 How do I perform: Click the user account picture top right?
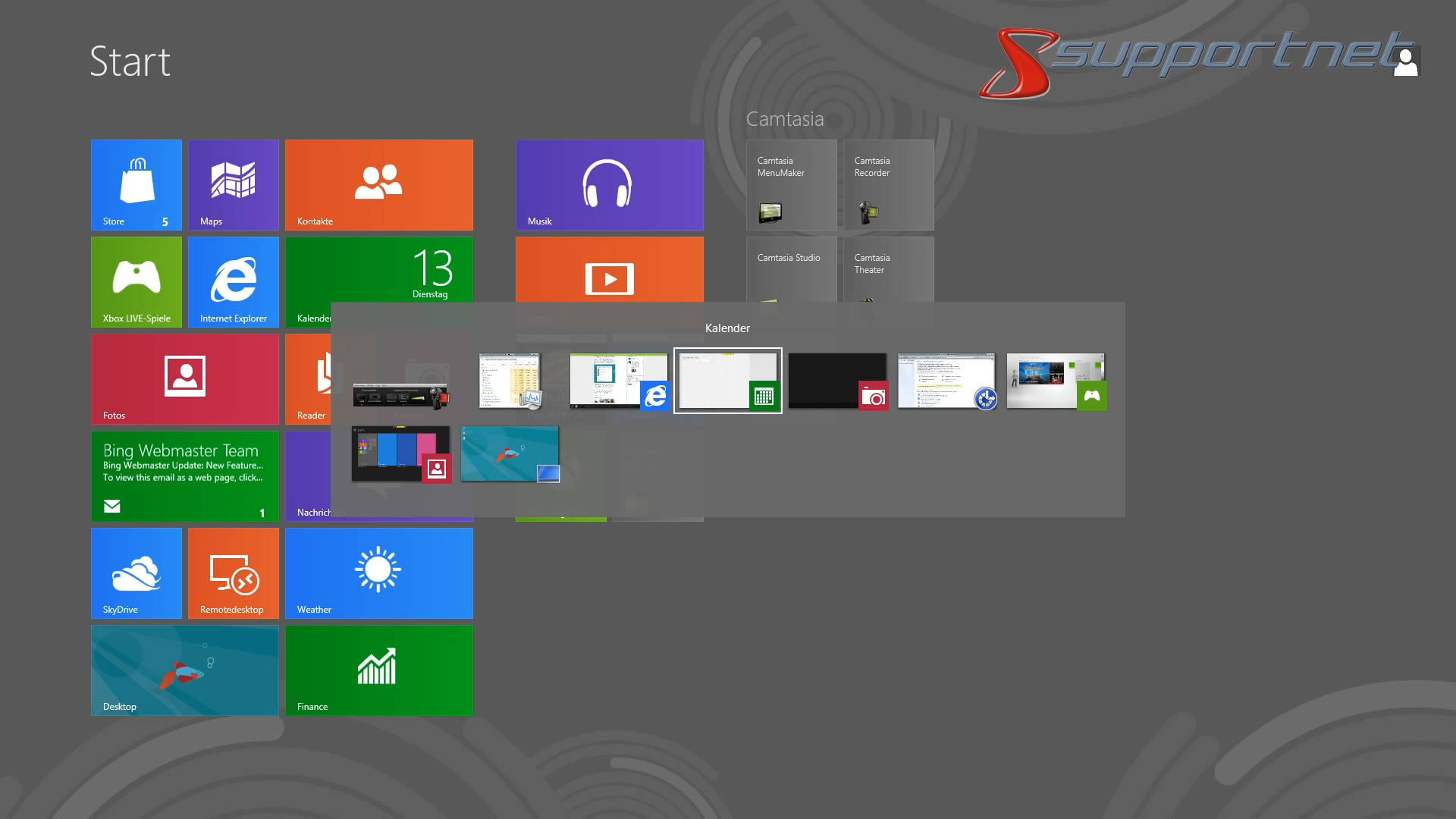click(1407, 61)
